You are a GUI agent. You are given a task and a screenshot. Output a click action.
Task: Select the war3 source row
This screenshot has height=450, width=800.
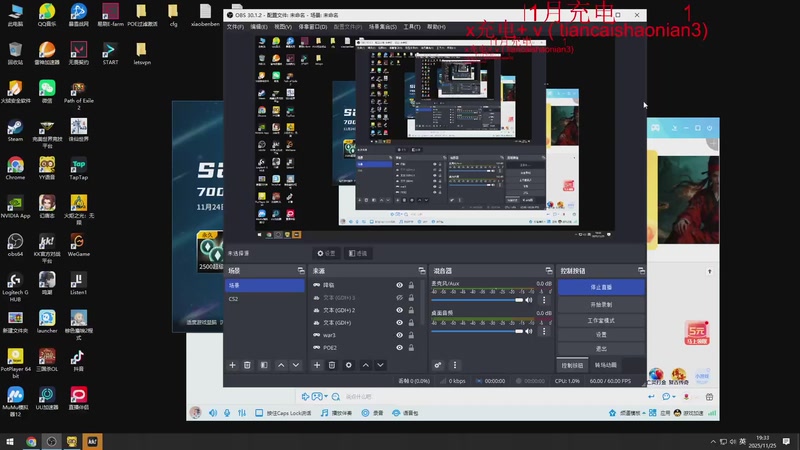(x=365, y=335)
